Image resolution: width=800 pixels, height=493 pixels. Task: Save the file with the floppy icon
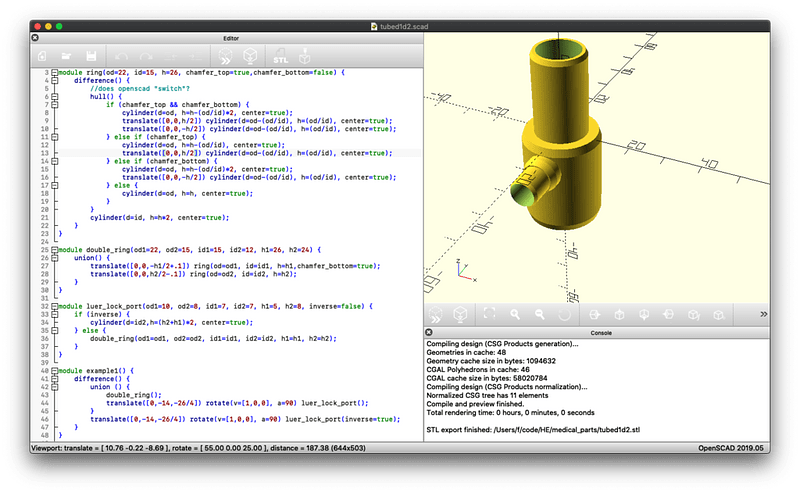coord(91,56)
